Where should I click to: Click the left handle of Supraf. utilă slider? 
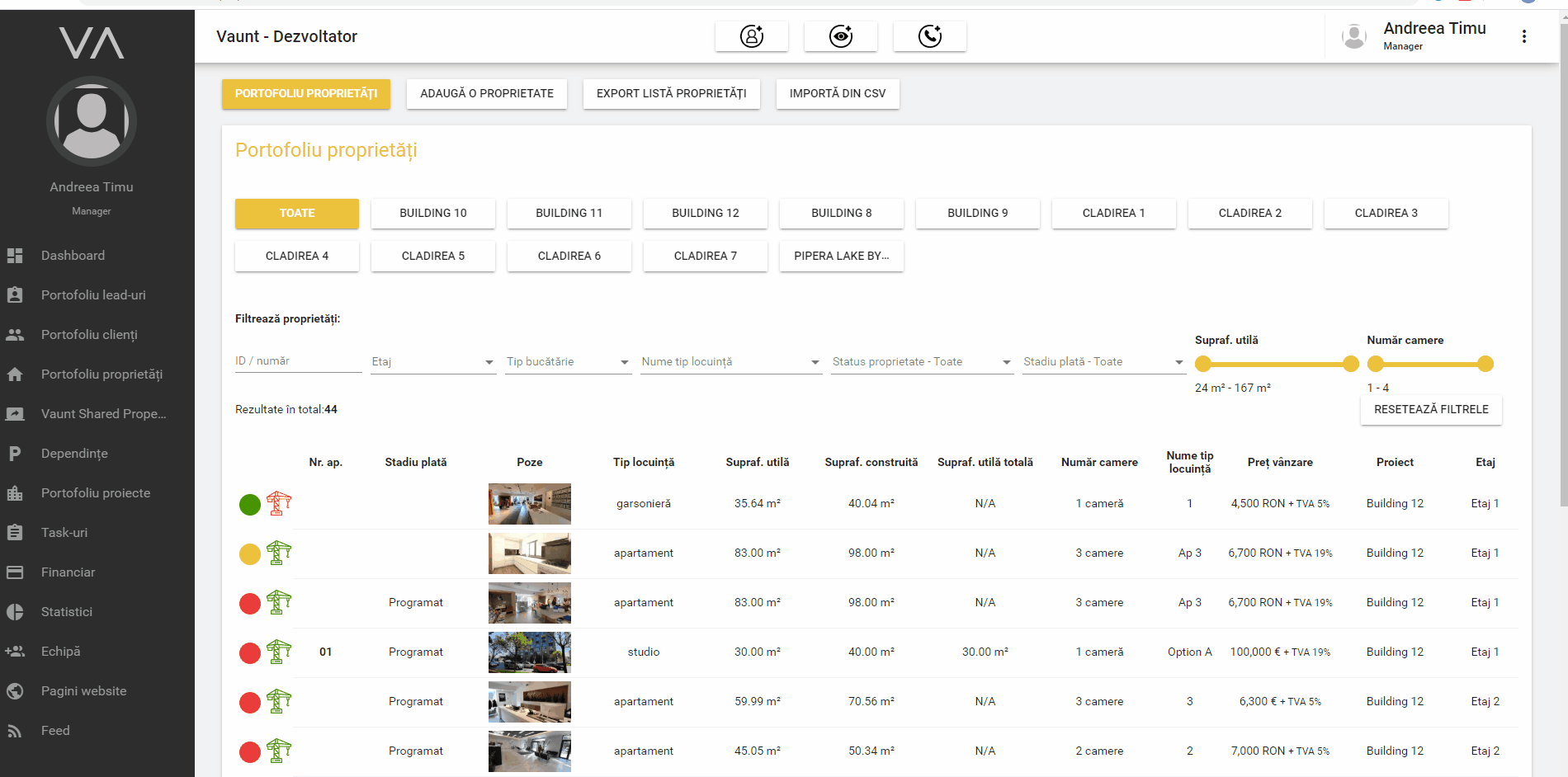click(x=1203, y=364)
